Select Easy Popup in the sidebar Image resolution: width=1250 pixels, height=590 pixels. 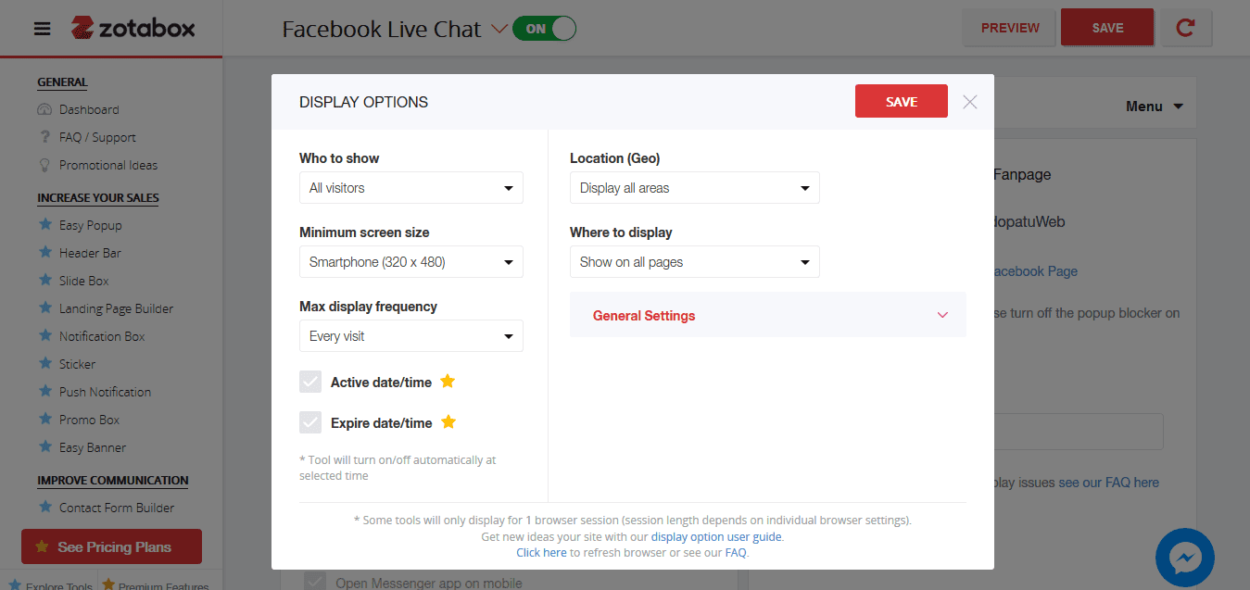click(90, 225)
